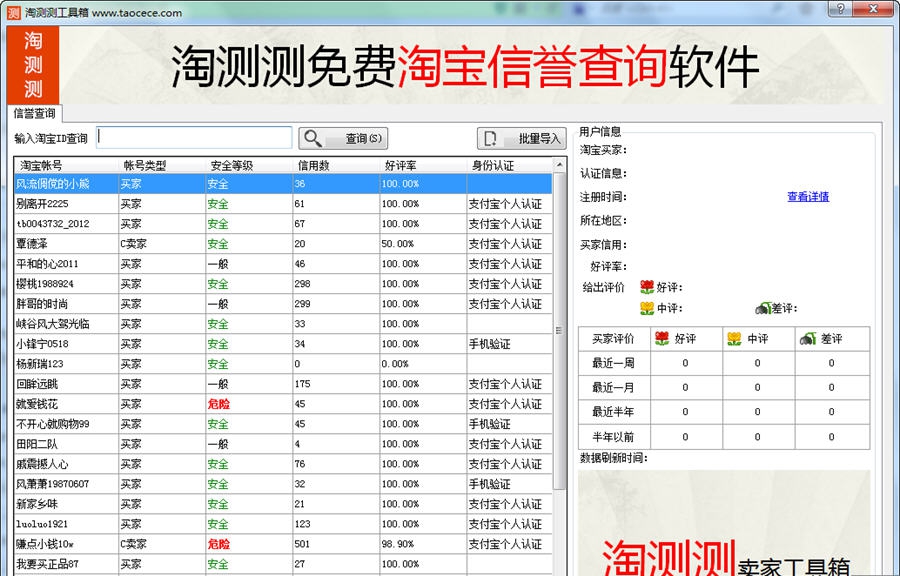Select the row tb0043732_2012

tap(283, 224)
